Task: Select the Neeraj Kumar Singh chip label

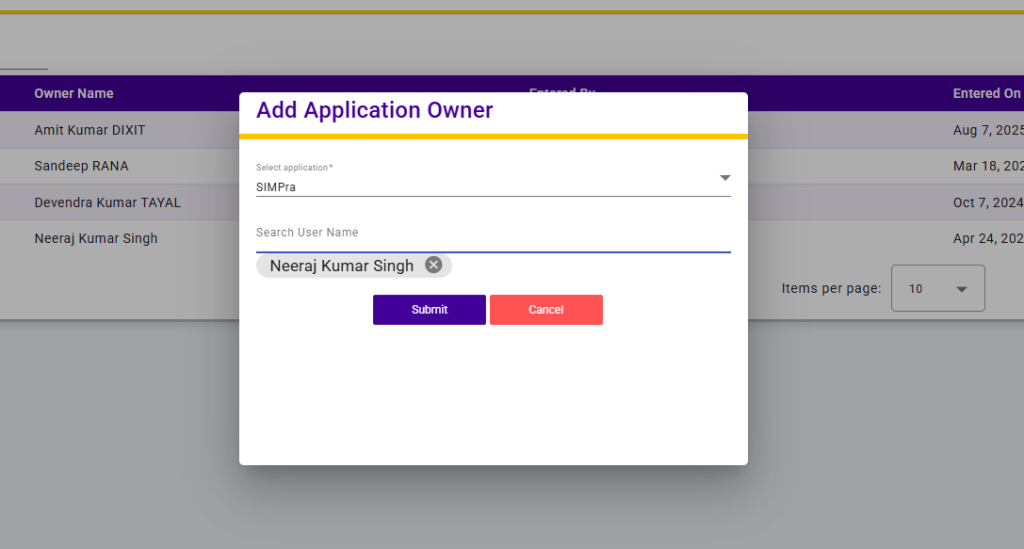Action: (x=341, y=266)
